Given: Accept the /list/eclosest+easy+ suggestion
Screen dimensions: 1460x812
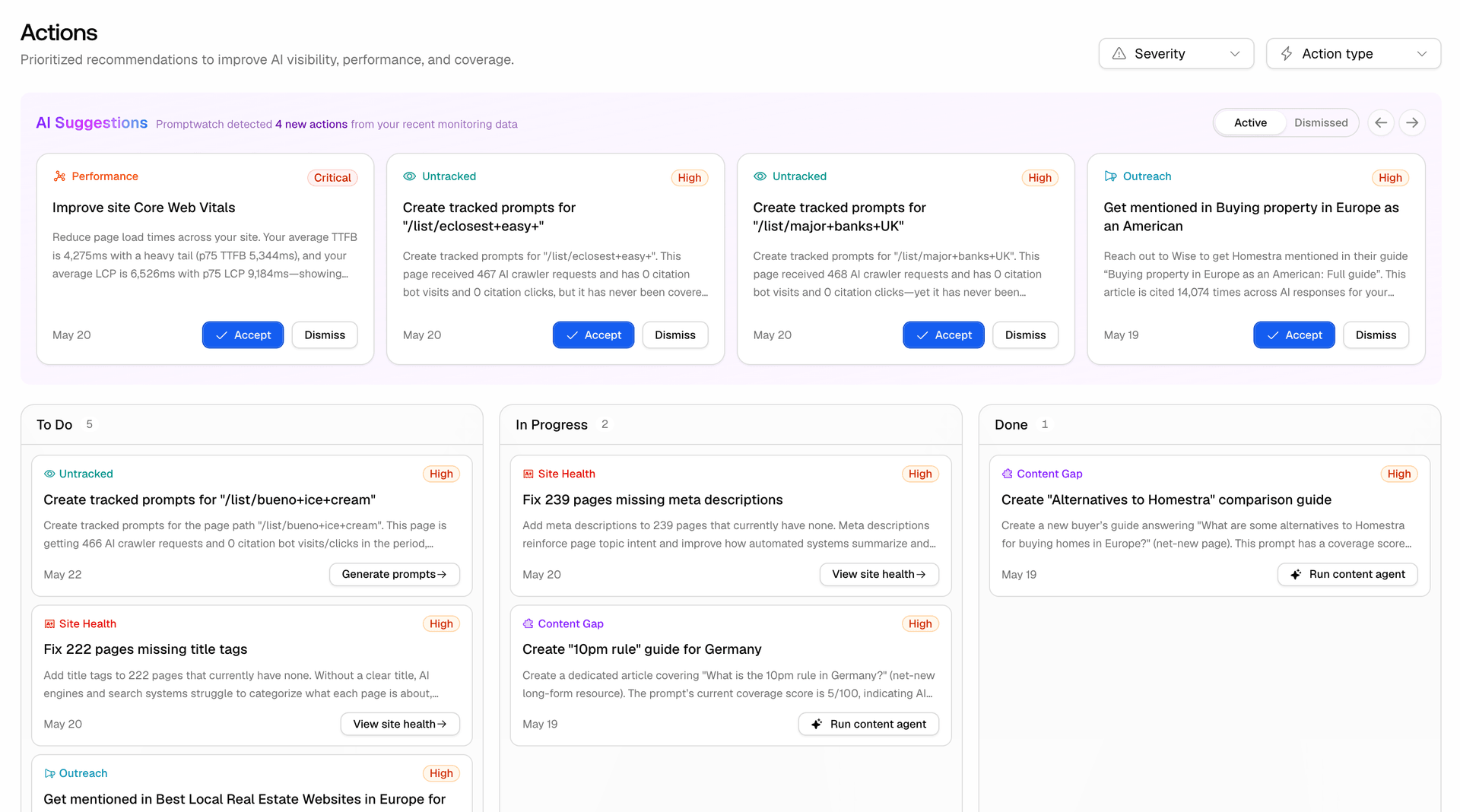Looking at the screenshot, I should click(593, 335).
